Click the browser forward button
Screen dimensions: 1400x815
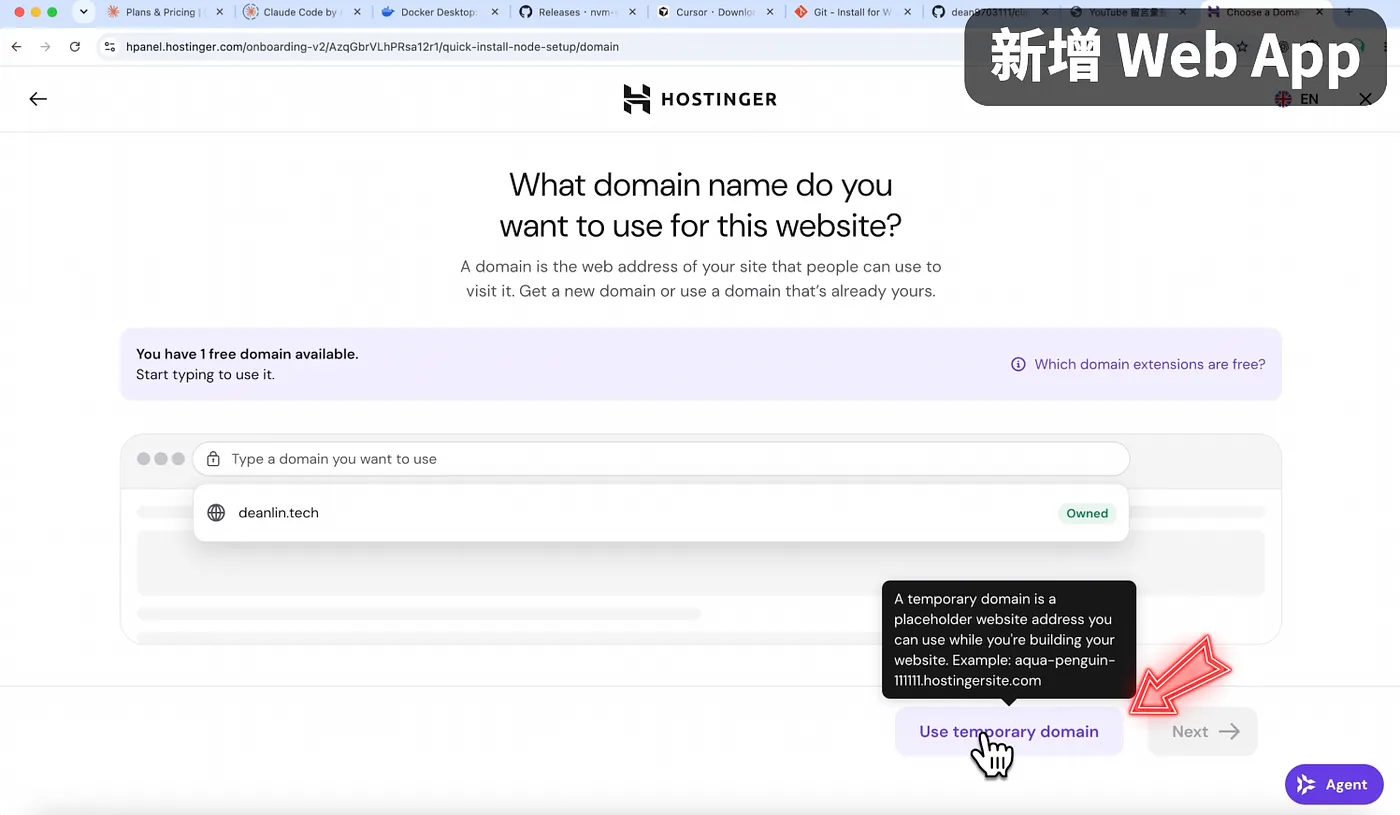45,47
